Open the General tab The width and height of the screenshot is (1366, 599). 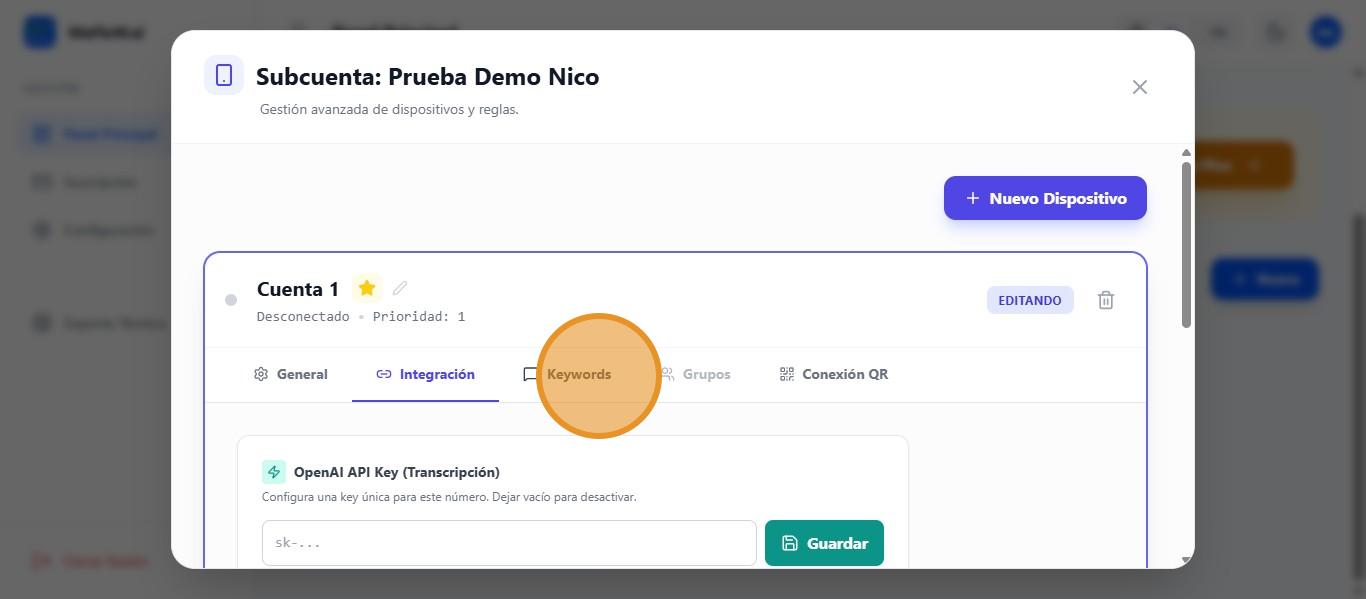pyautogui.click(x=291, y=374)
